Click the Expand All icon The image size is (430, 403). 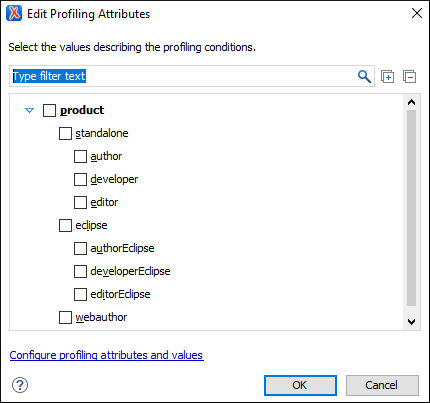(387, 77)
